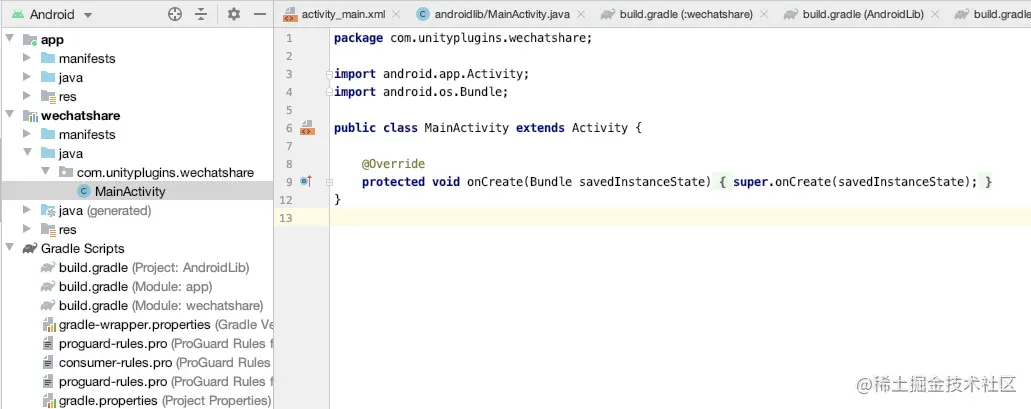
Task: Collapse wechatshare java folder arrow
Action: (27, 153)
